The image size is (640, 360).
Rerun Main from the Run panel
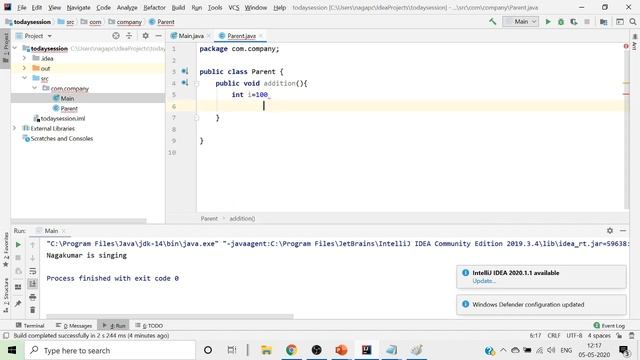[x=18, y=244]
